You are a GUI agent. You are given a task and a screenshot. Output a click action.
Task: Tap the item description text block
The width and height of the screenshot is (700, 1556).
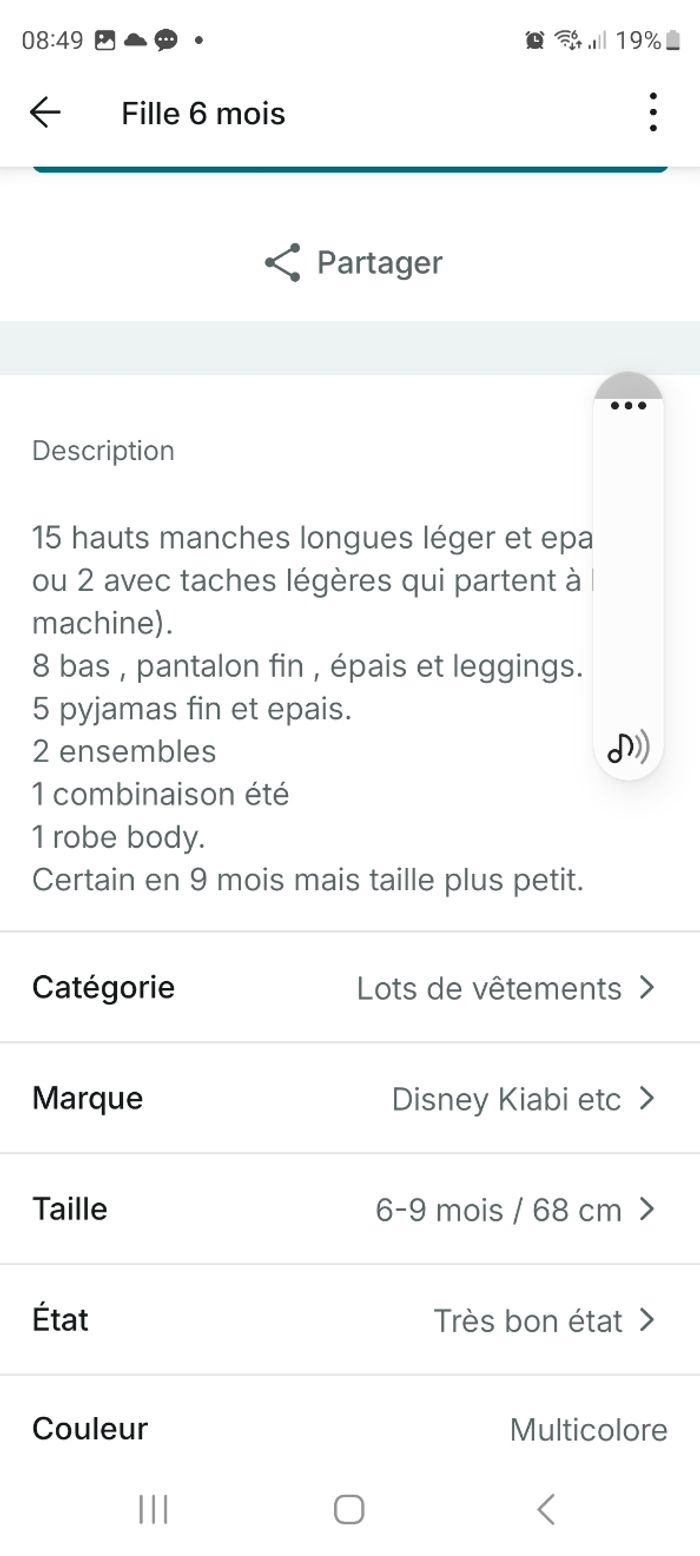[312, 709]
